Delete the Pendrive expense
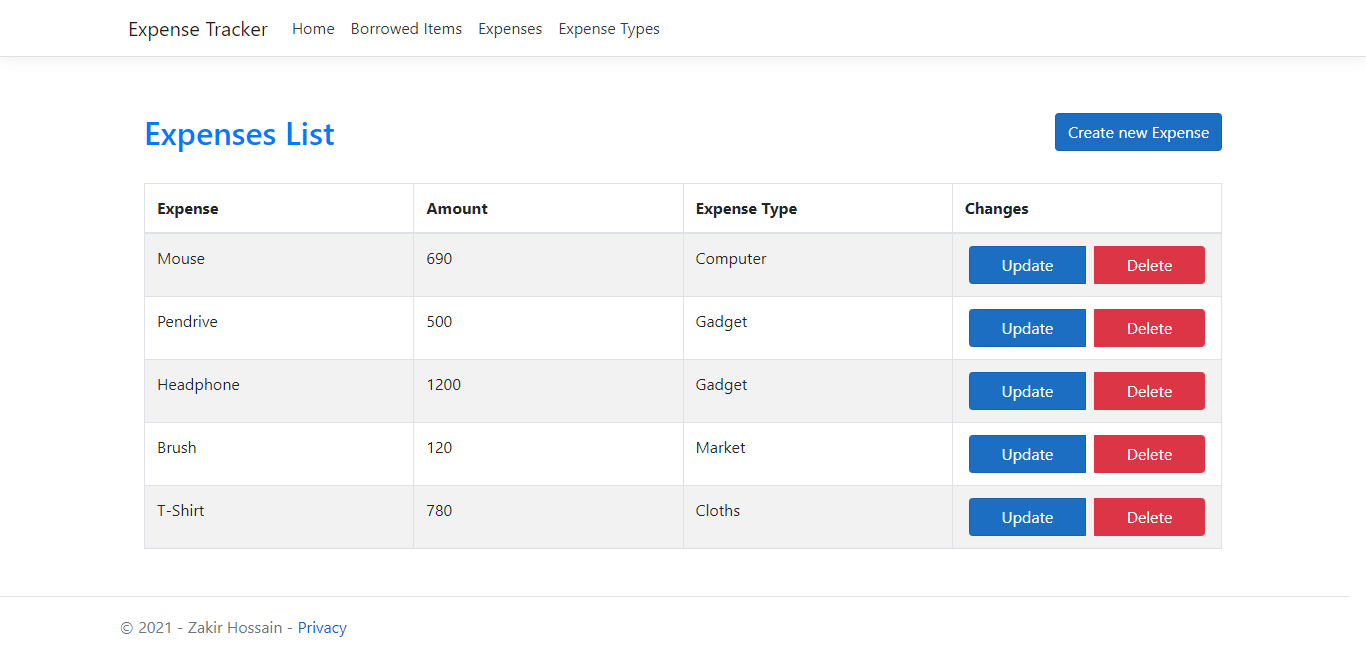Image resolution: width=1366 pixels, height=657 pixels. pyautogui.click(x=1149, y=328)
